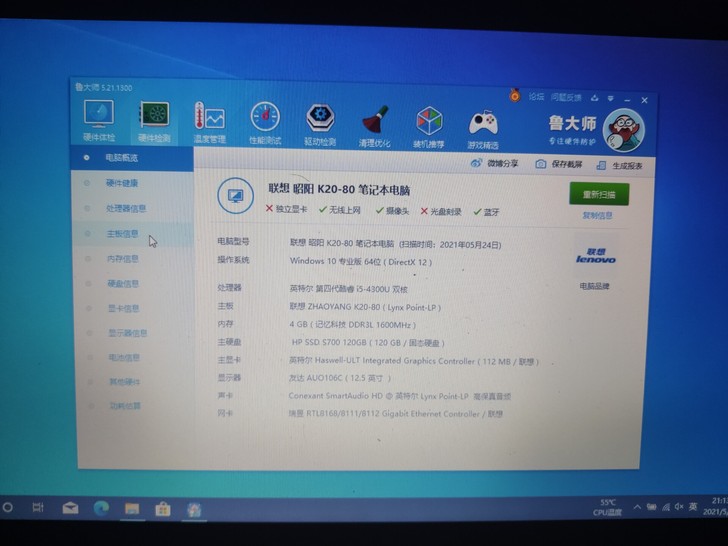Viewport: 728px width, 546px height.
Task: Open Mail app from taskbar
Action: click(70, 508)
